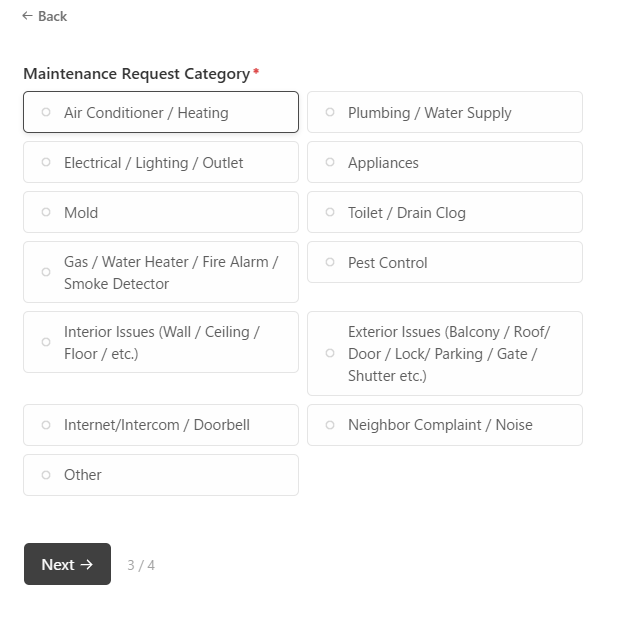Pick Exterior Issues (Balcony / Roof / Door)
This screenshot has width=625, height=622.
coord(444,353)
